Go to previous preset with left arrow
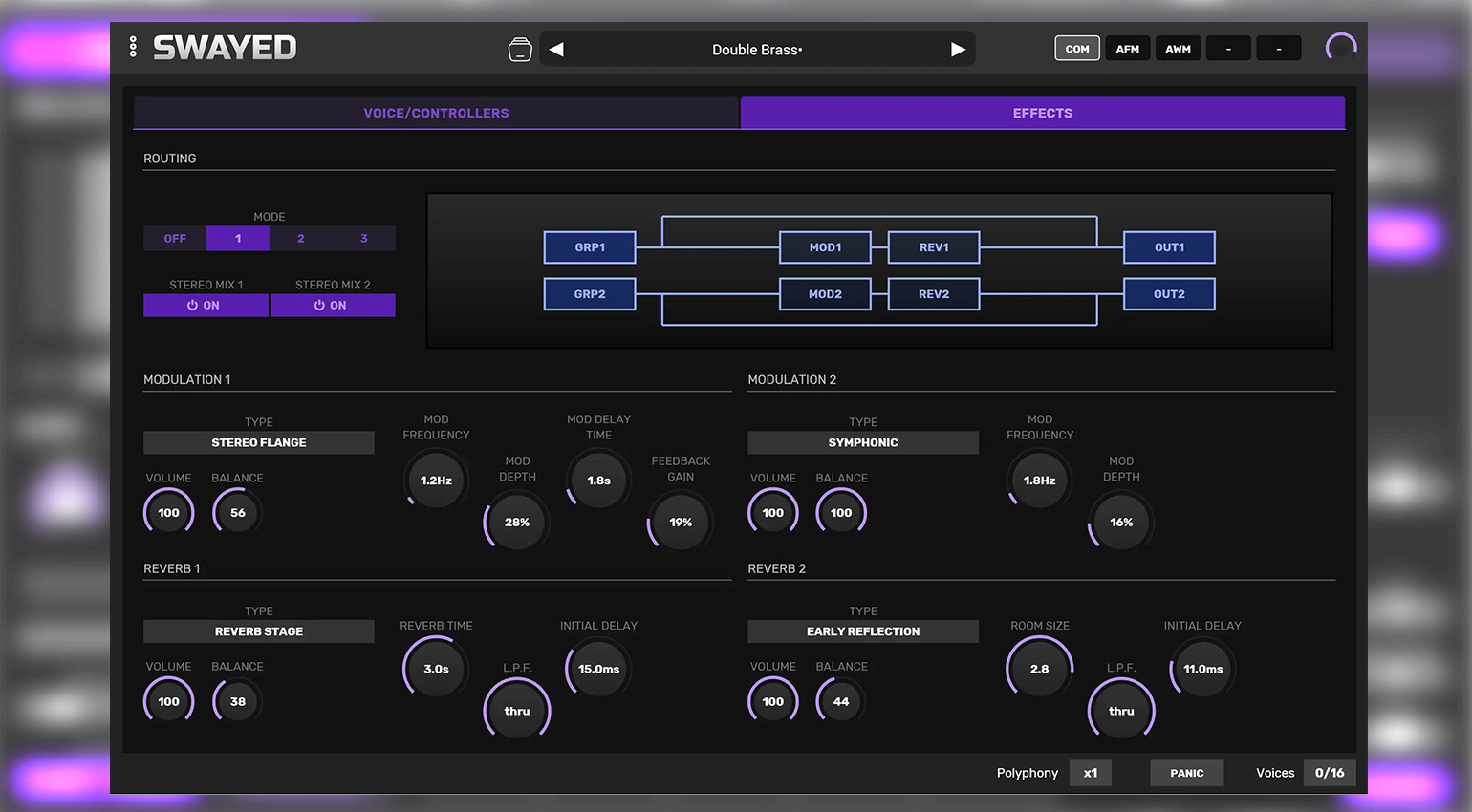Viewport: 1472px width, 812px height. point(556,50)
